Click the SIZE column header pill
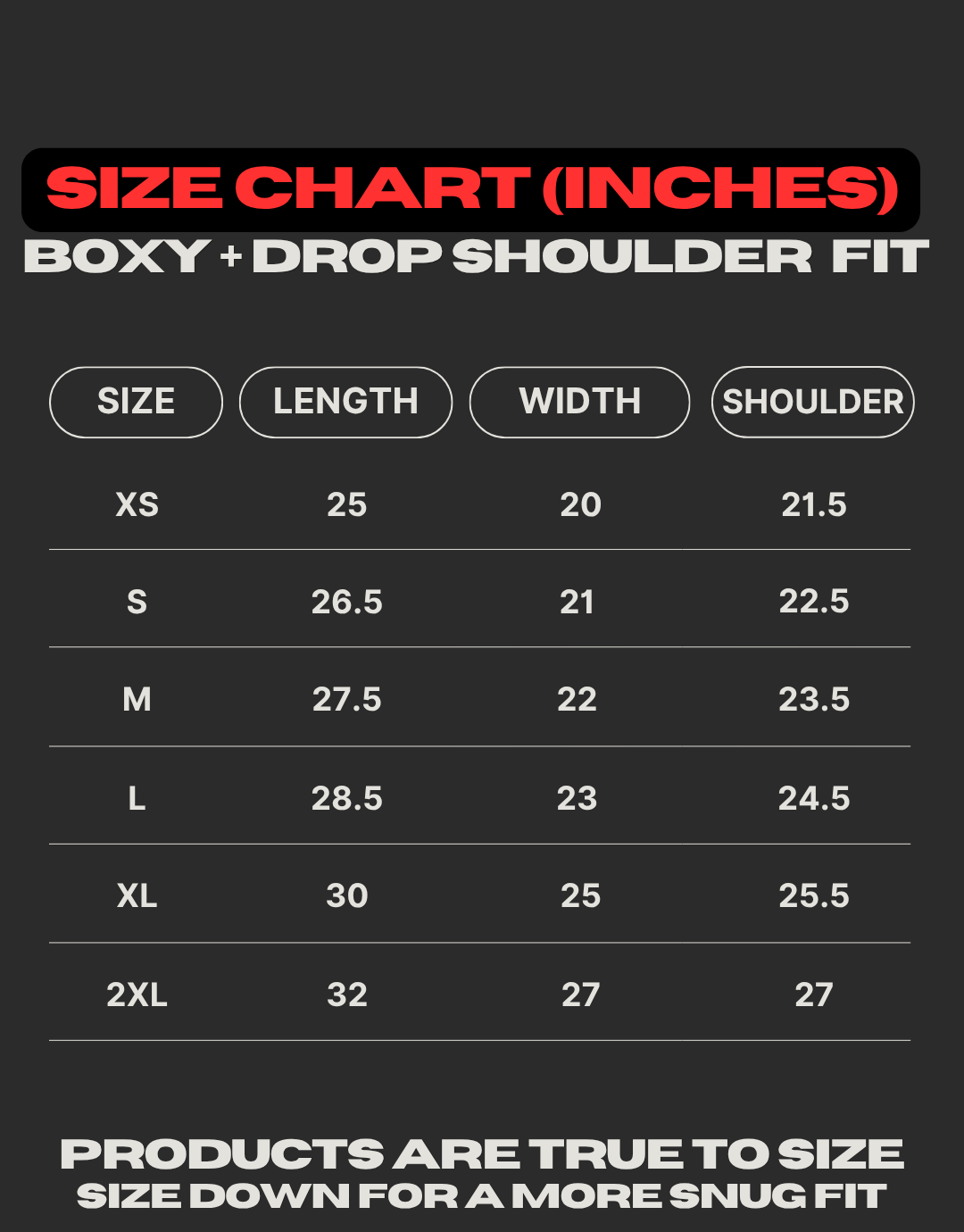Viewport: 964px width, 1232px height. point(136,402)
